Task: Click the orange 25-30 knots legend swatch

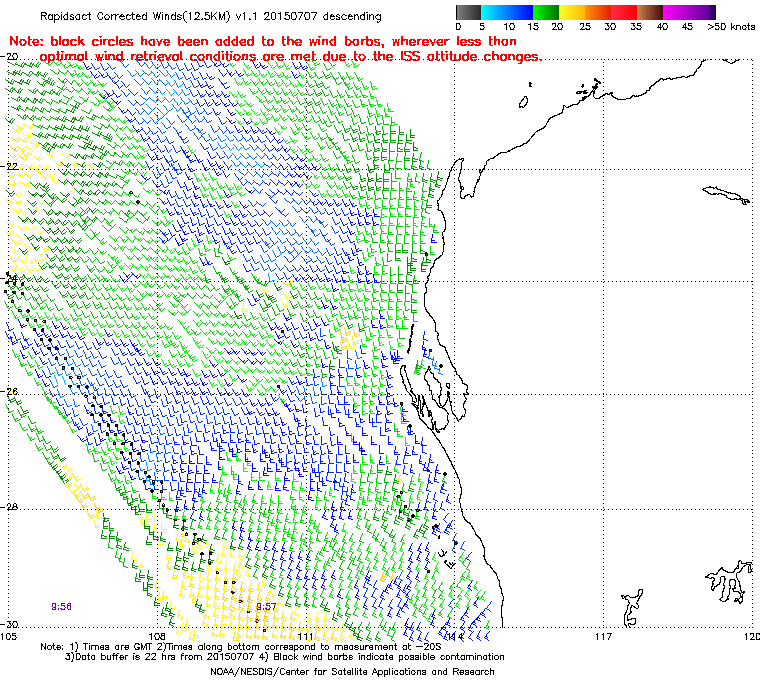Action: (598, 12)
